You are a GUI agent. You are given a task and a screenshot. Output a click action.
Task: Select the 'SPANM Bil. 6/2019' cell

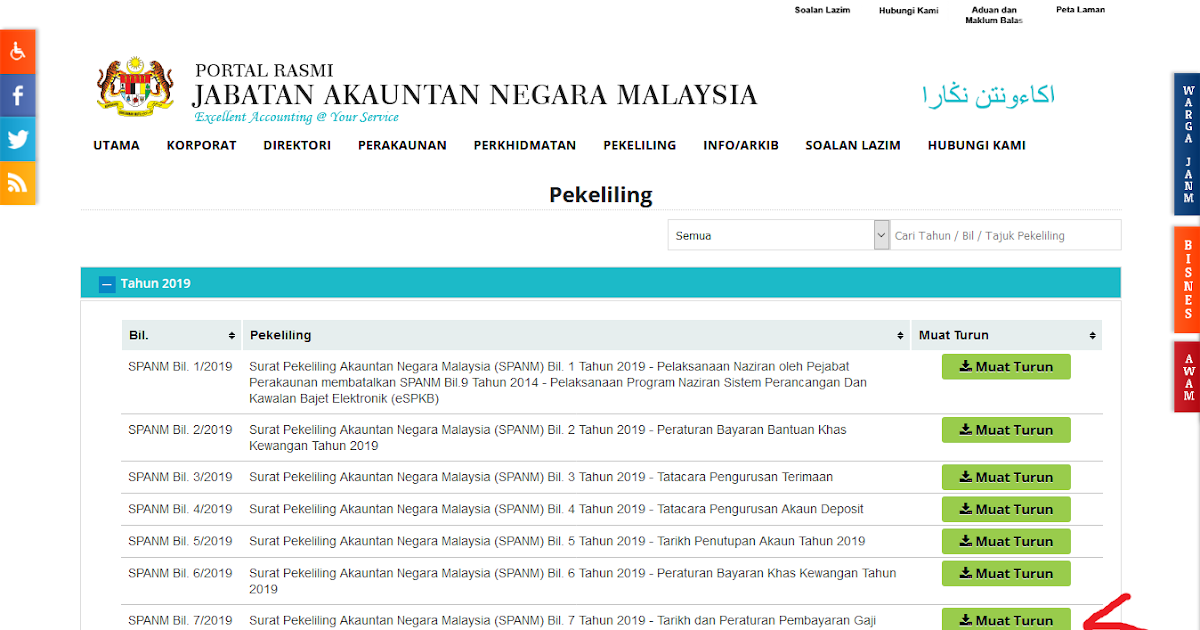pyautogui.click(x=180, y=573)
